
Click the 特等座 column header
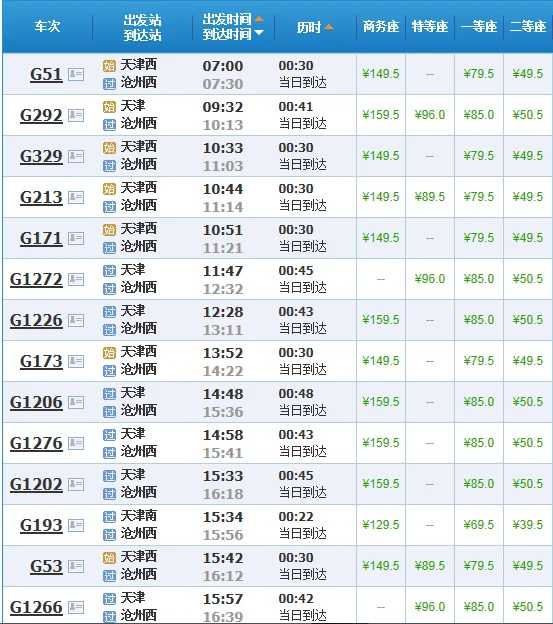pos(430,26)
